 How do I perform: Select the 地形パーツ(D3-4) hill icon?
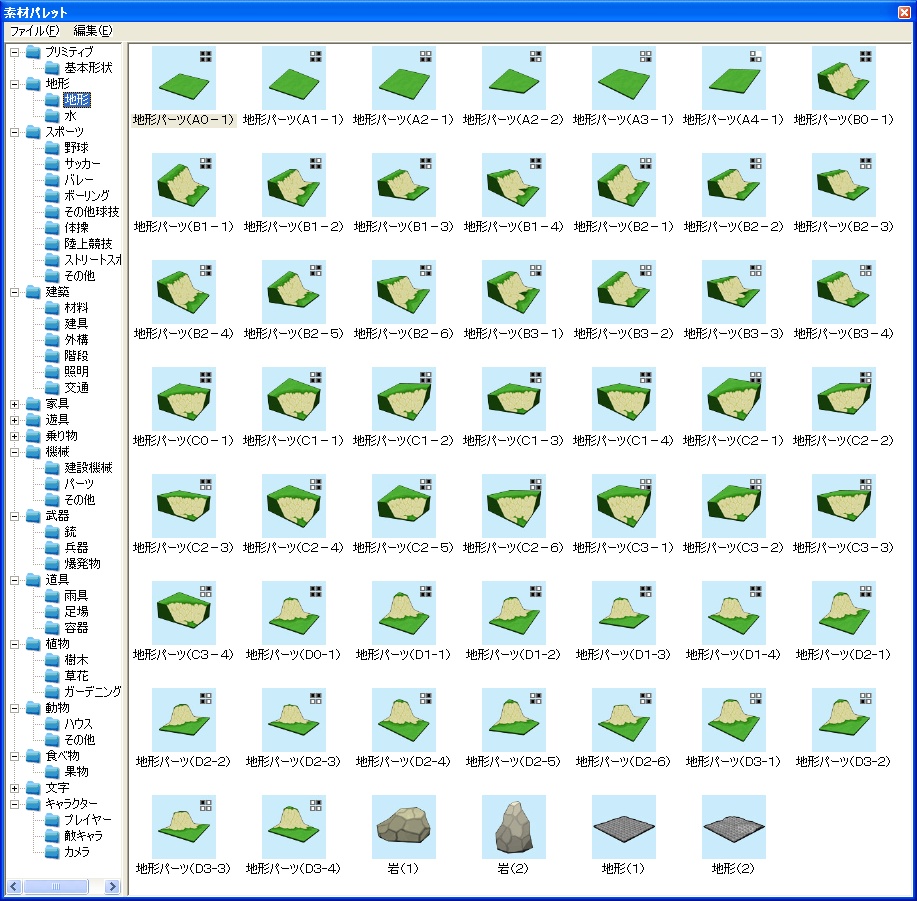[x=294, y=827]
